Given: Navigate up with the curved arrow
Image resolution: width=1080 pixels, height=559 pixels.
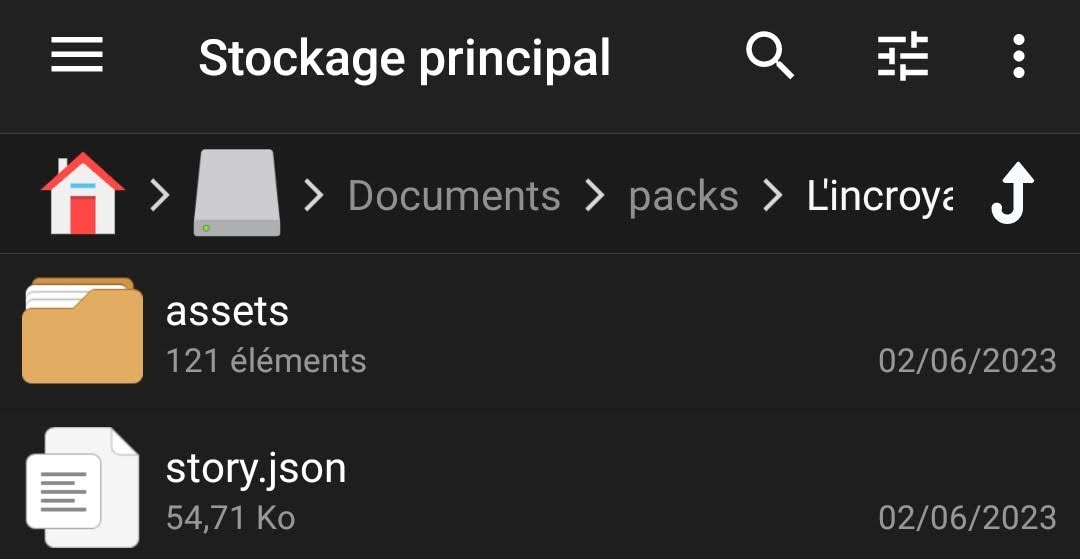Looking at the screenshot, I should (1012, 193).
